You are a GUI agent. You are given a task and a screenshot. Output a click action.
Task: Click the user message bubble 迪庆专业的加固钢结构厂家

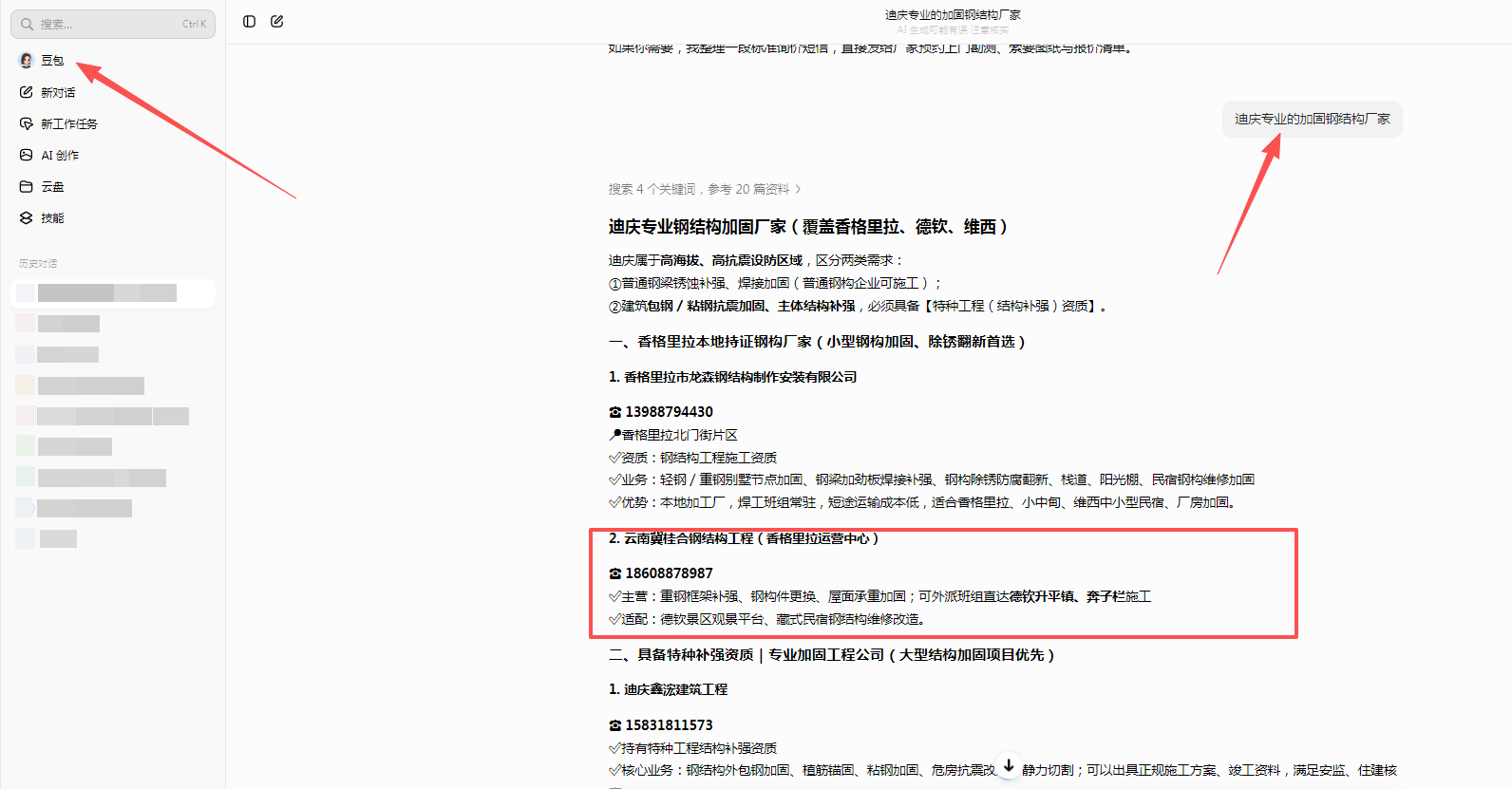1312,120
